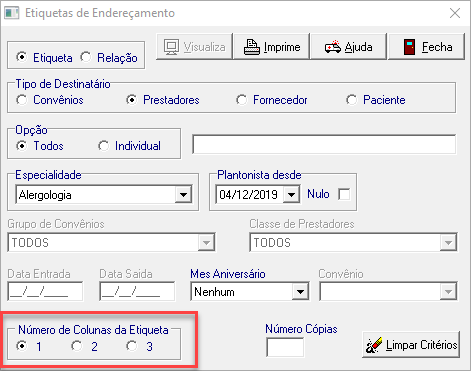Screen dimensions: 471x371
Task: Choose Paciente as recipient type
Action: click(x=352, y=100)
